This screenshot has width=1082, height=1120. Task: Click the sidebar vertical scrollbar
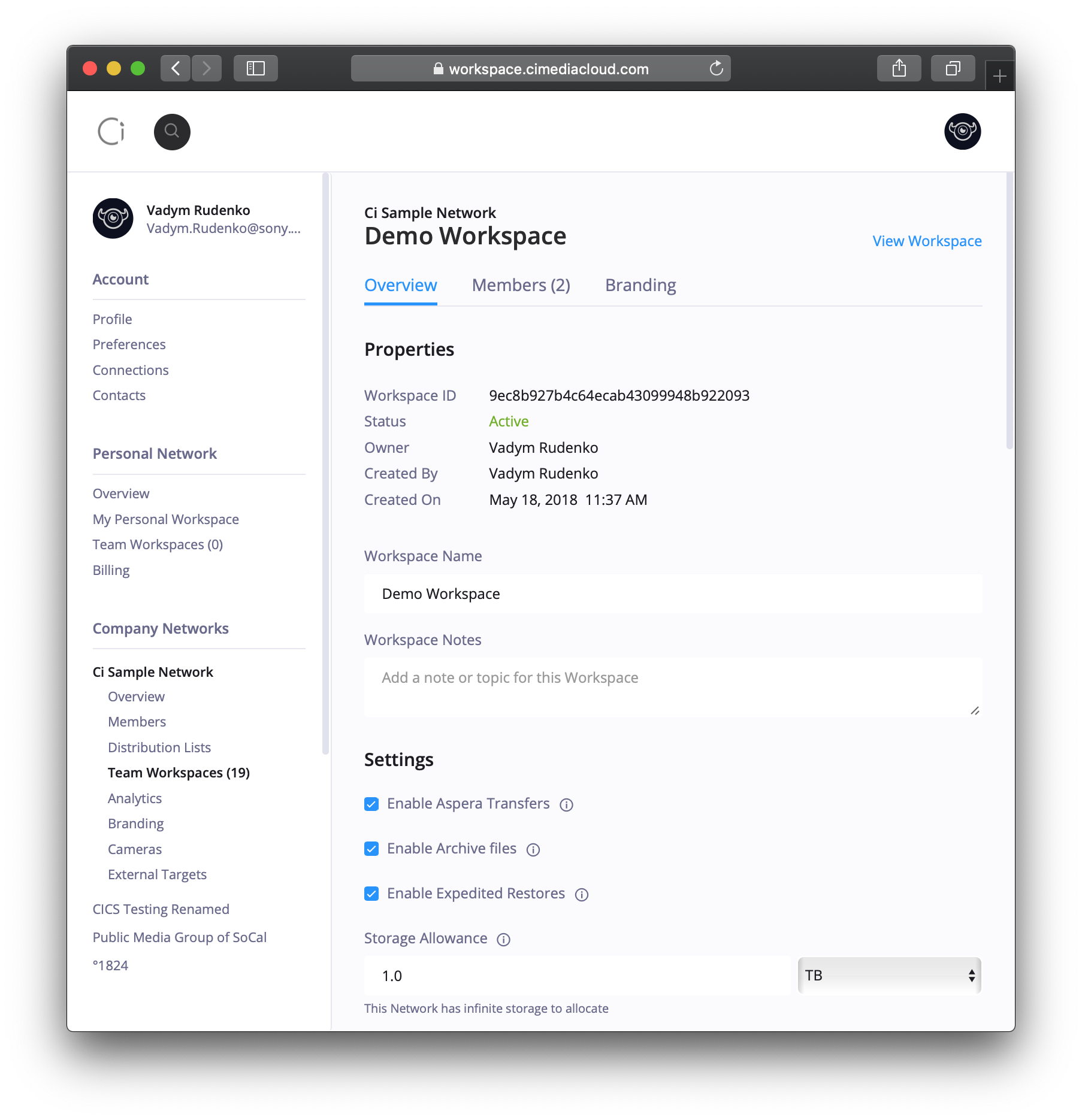tap(326, 464)
